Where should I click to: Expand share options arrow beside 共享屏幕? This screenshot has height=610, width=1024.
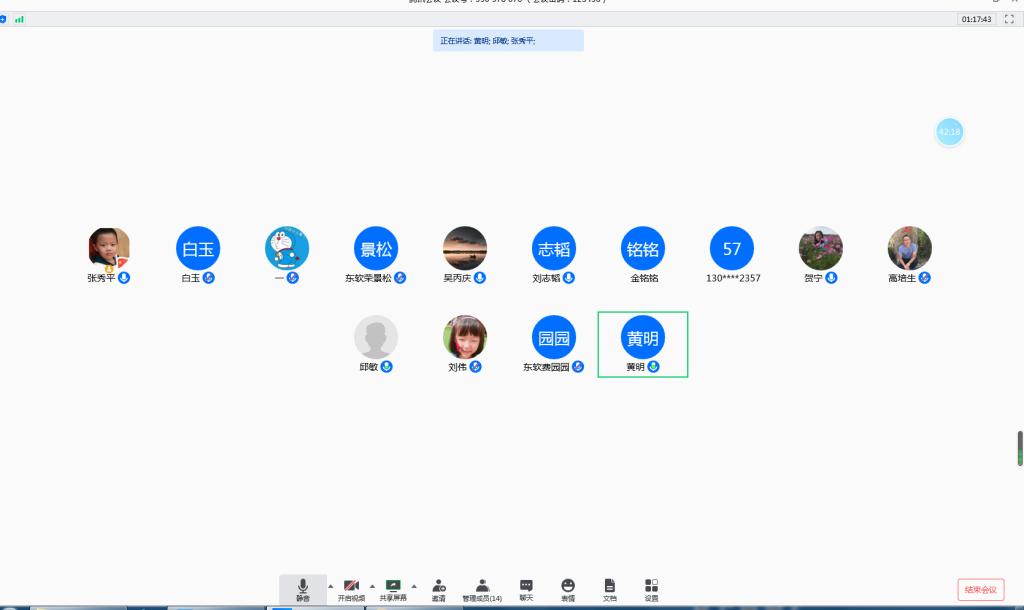pos(415,586)
